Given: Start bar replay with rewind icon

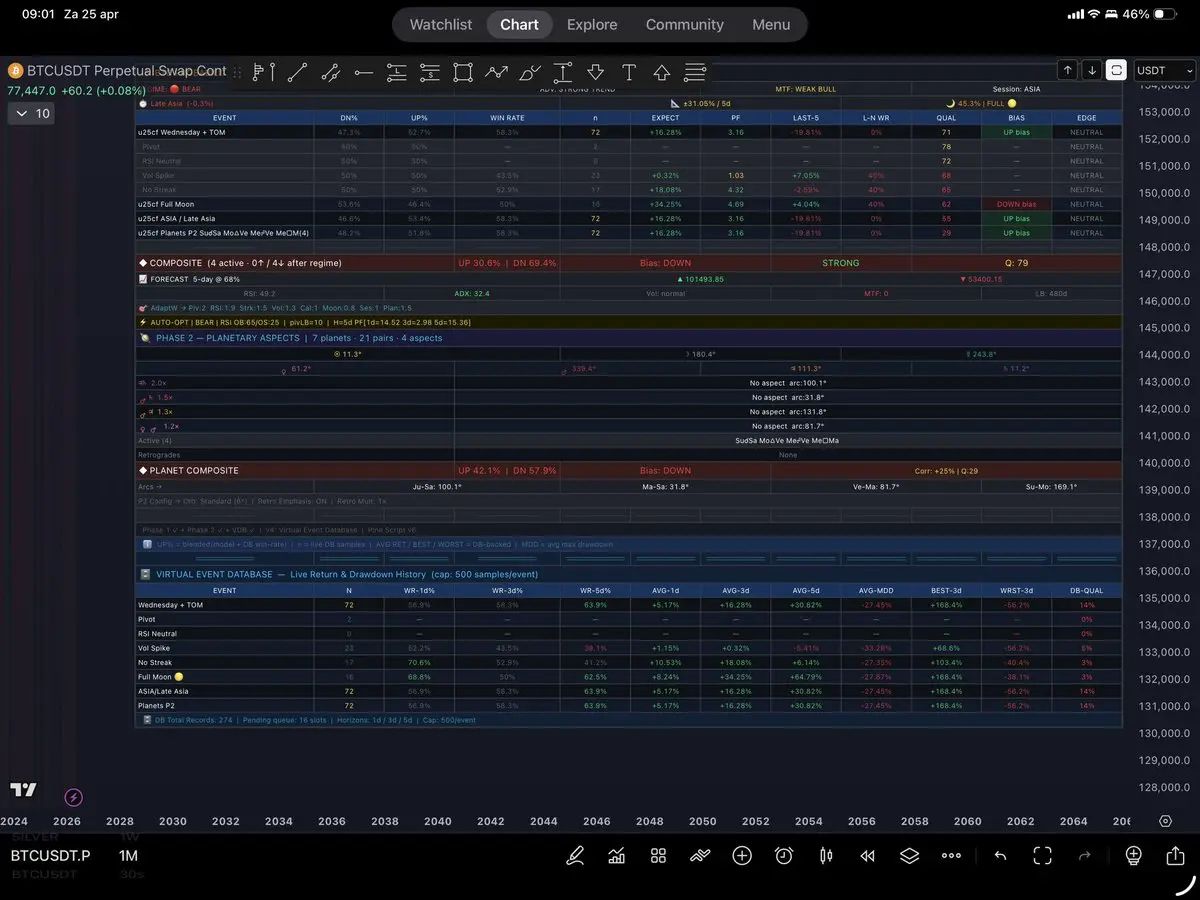Looking at the screenshot, I should pyautogui.click(x=868, y=856).
